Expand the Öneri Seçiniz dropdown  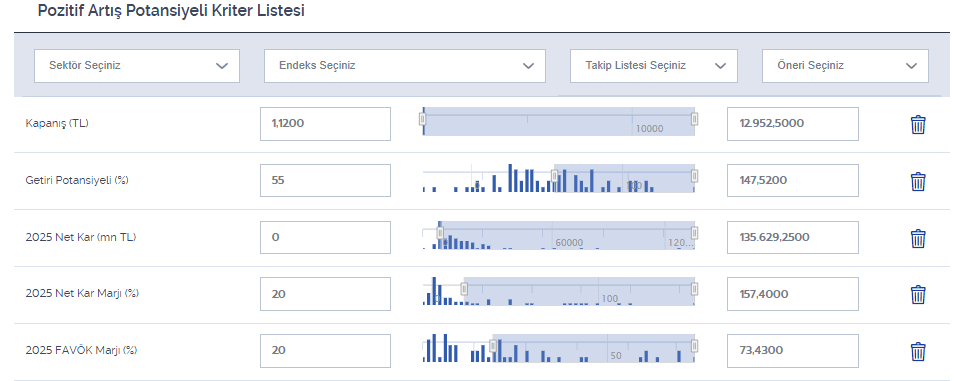845,66
